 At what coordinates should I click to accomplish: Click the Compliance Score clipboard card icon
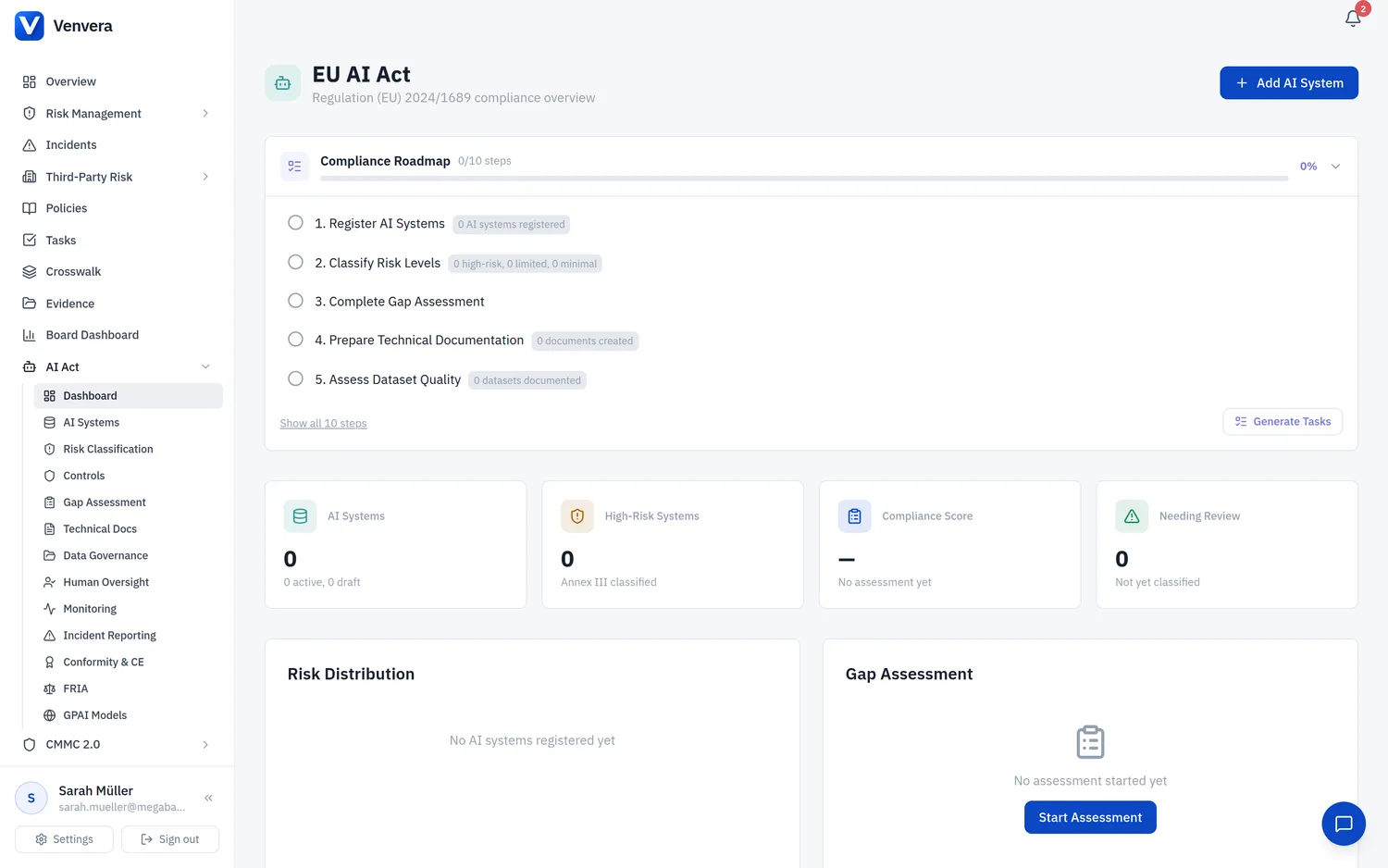(855, 516)
